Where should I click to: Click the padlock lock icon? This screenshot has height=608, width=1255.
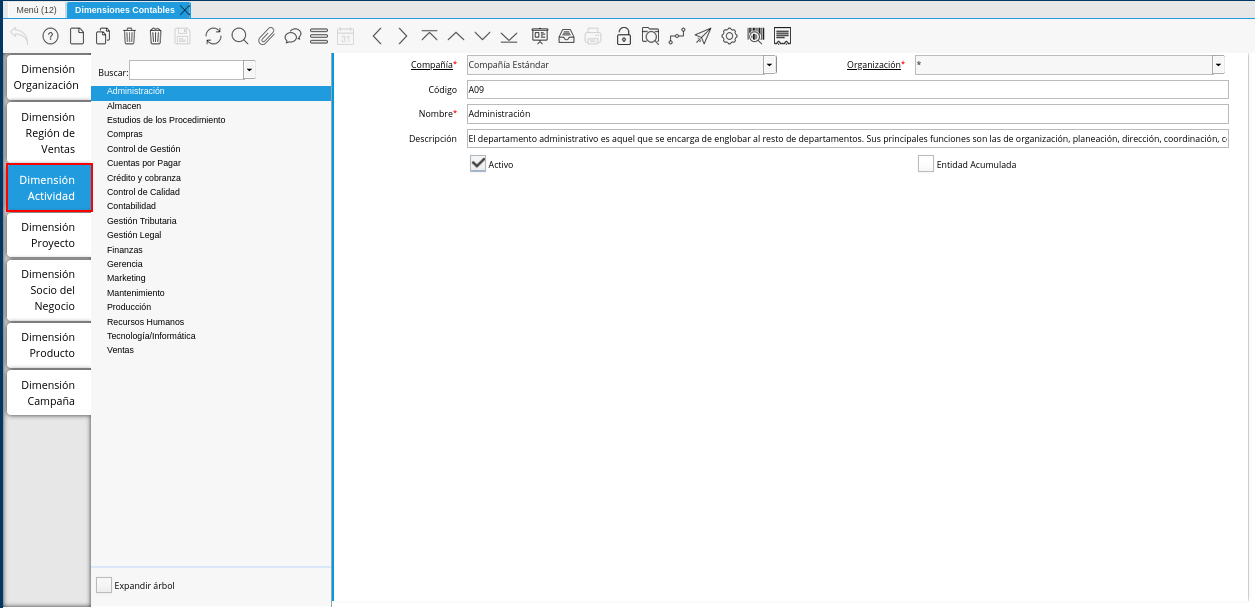click(623, 37)
